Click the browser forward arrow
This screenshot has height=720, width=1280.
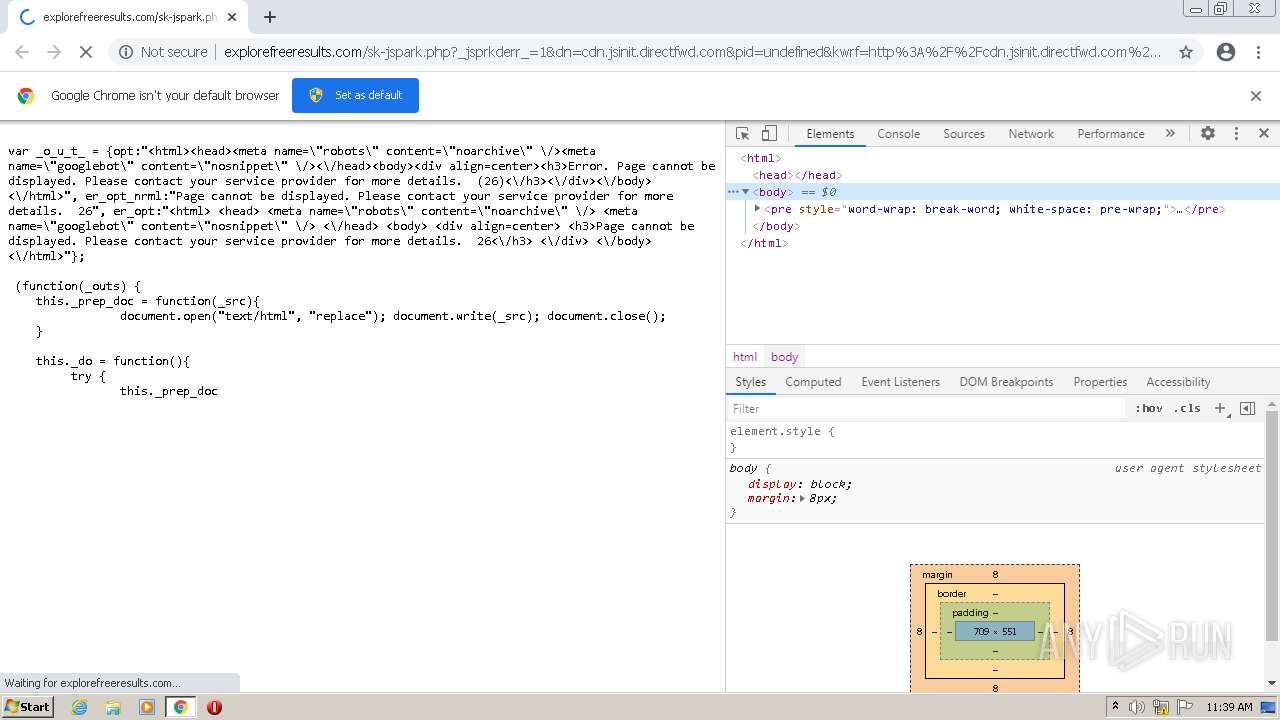tap(54, 52)
